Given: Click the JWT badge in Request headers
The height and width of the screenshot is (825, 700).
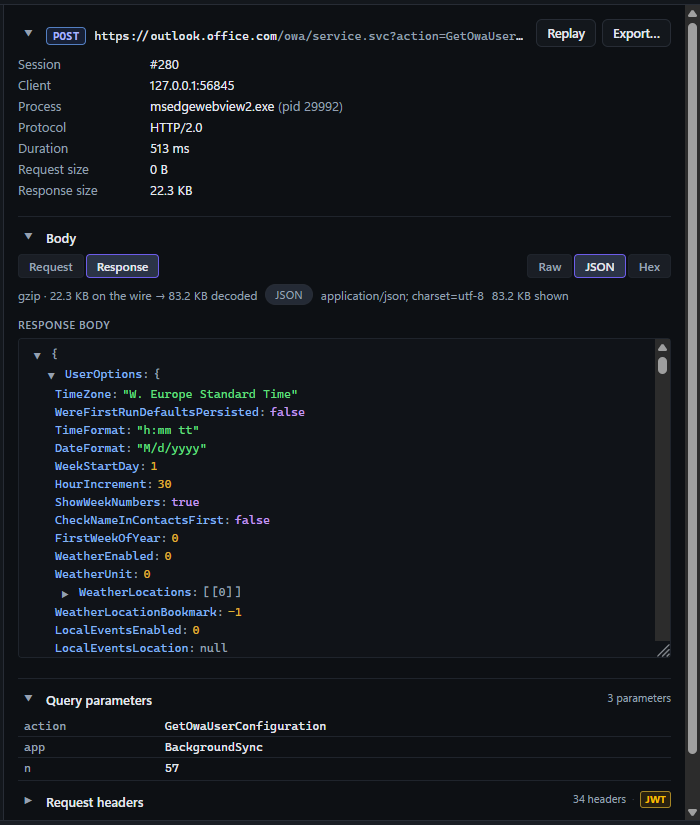Looking at the screenshot, I should tap(655, 800).
